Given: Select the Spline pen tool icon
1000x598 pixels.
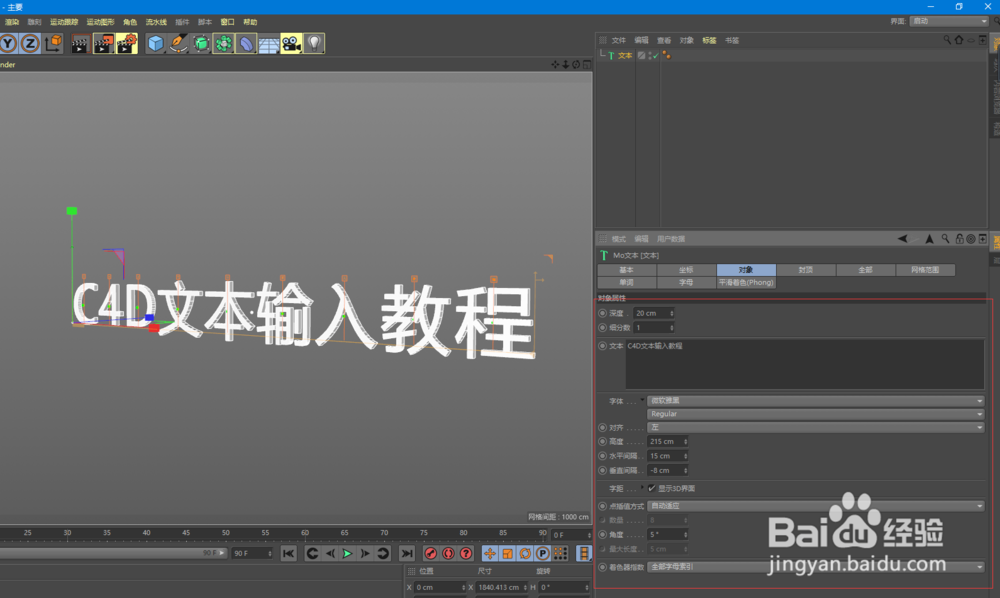Looking at the screenshot, I should [x=180, y=43].
